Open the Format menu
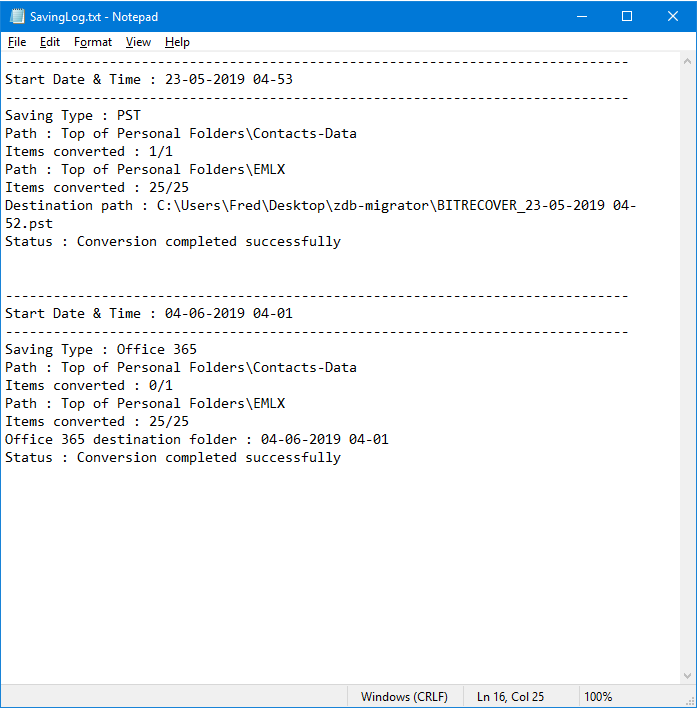Screen dimensions: 698x709 point(93,42)
